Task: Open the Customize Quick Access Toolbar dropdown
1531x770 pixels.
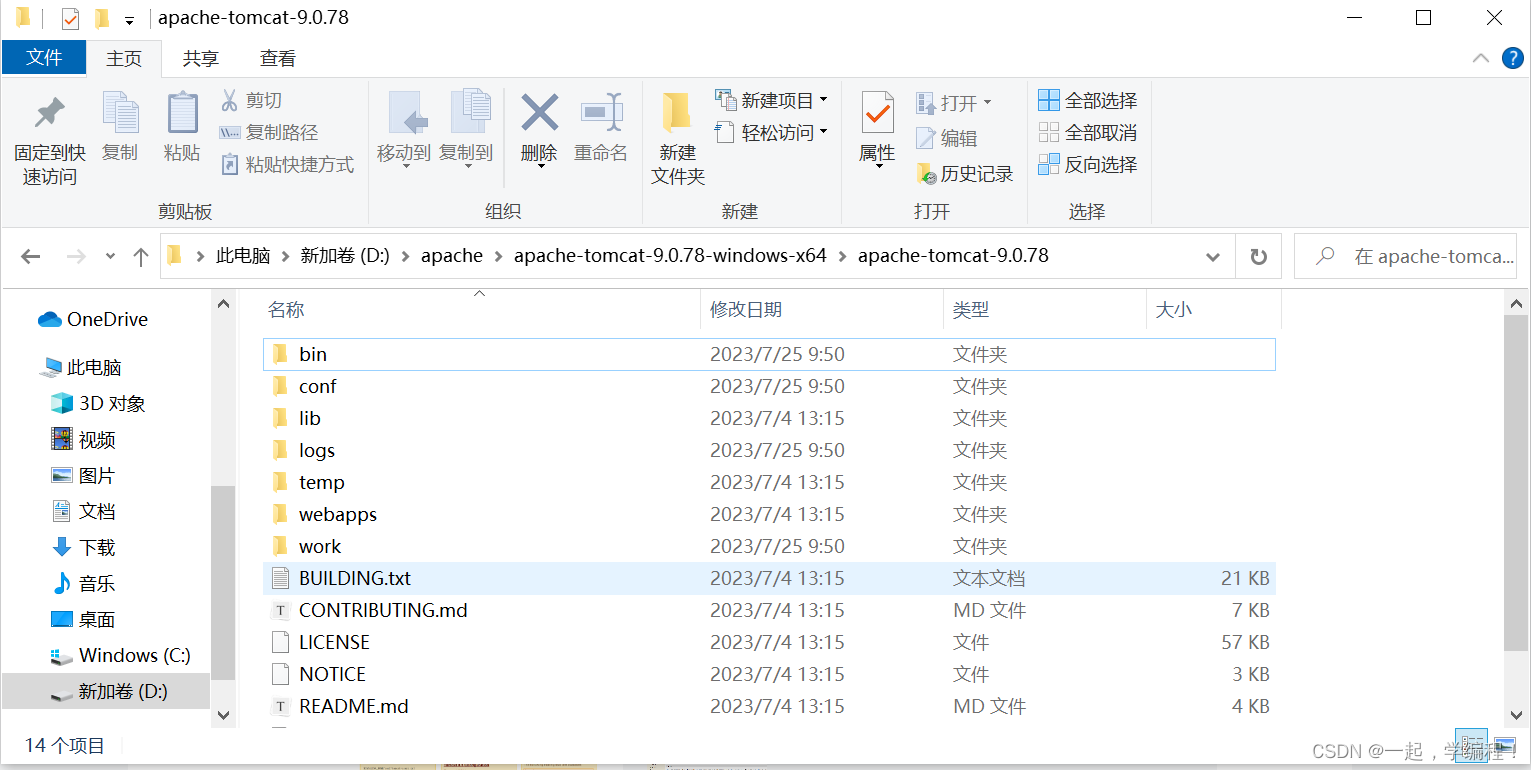Action: pos(129,20)
